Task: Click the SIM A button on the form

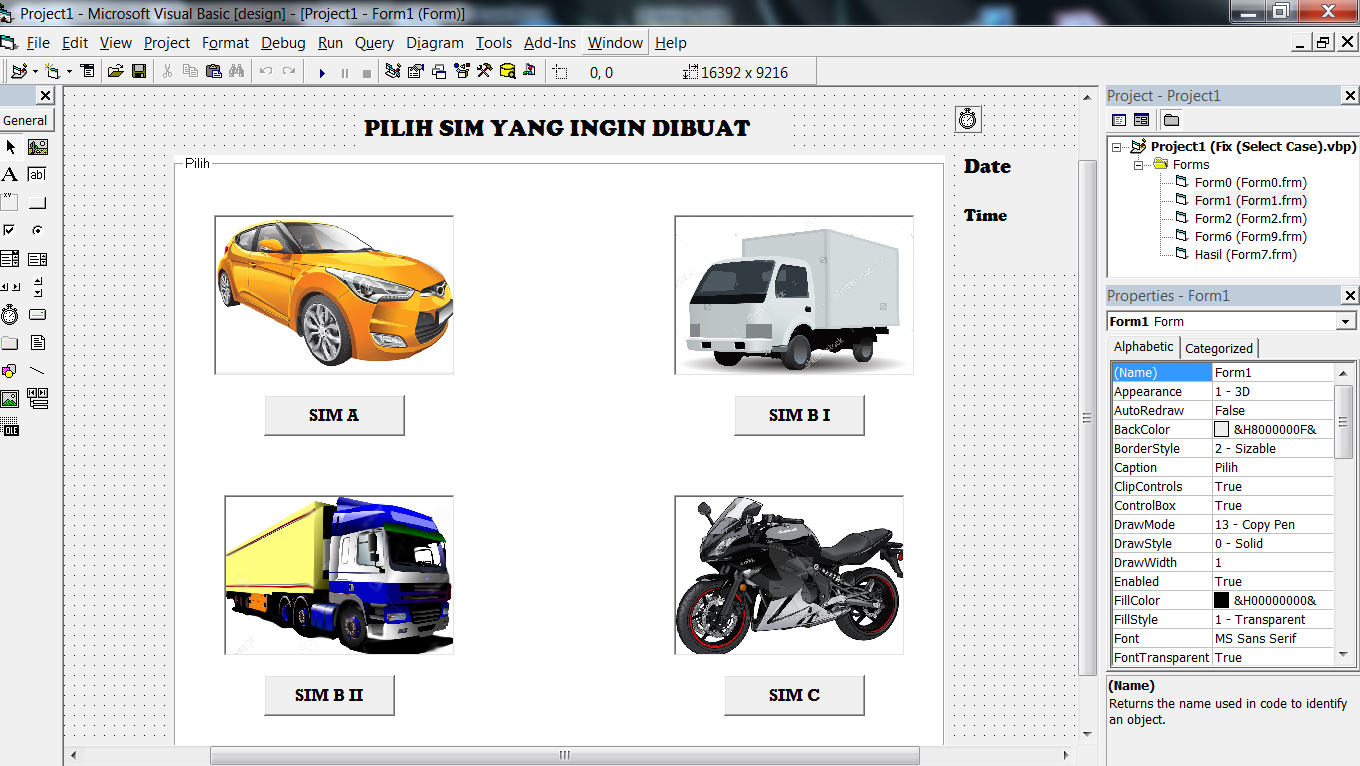Action: (334, 415)
